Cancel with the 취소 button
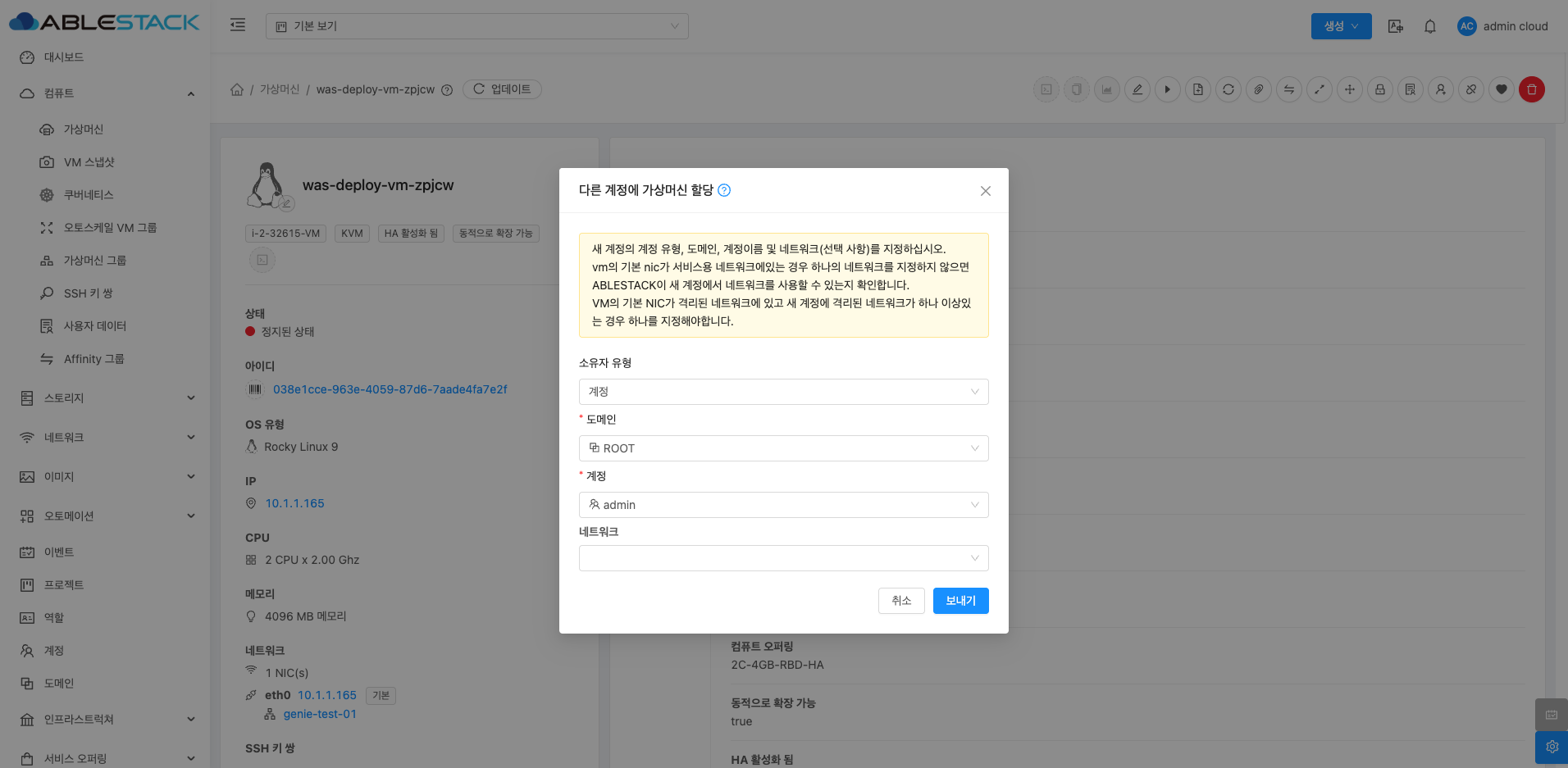This screenshot has height=768, width=1568. click(900, 601)
